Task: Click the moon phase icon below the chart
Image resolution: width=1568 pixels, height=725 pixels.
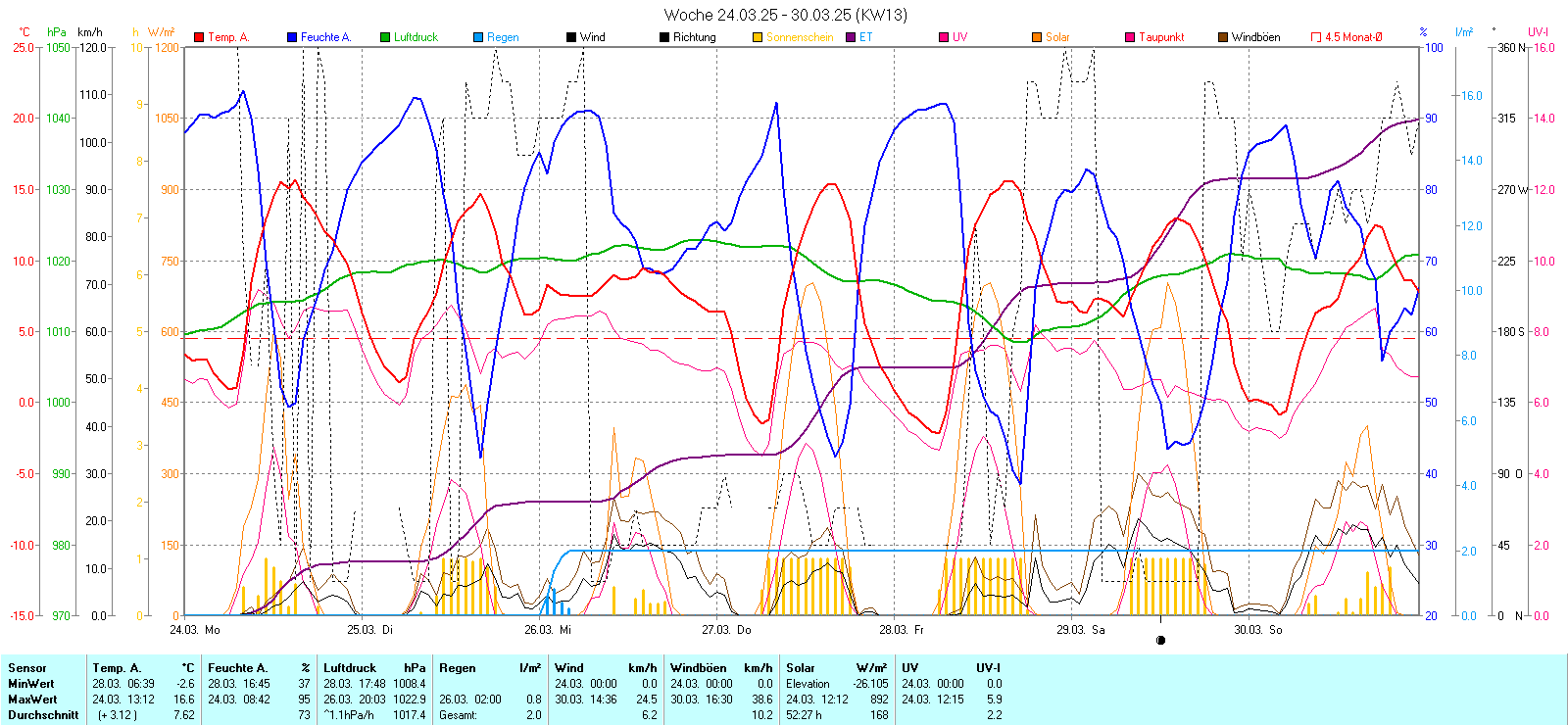Action: pyautogui.click(x=1161, y=641)
